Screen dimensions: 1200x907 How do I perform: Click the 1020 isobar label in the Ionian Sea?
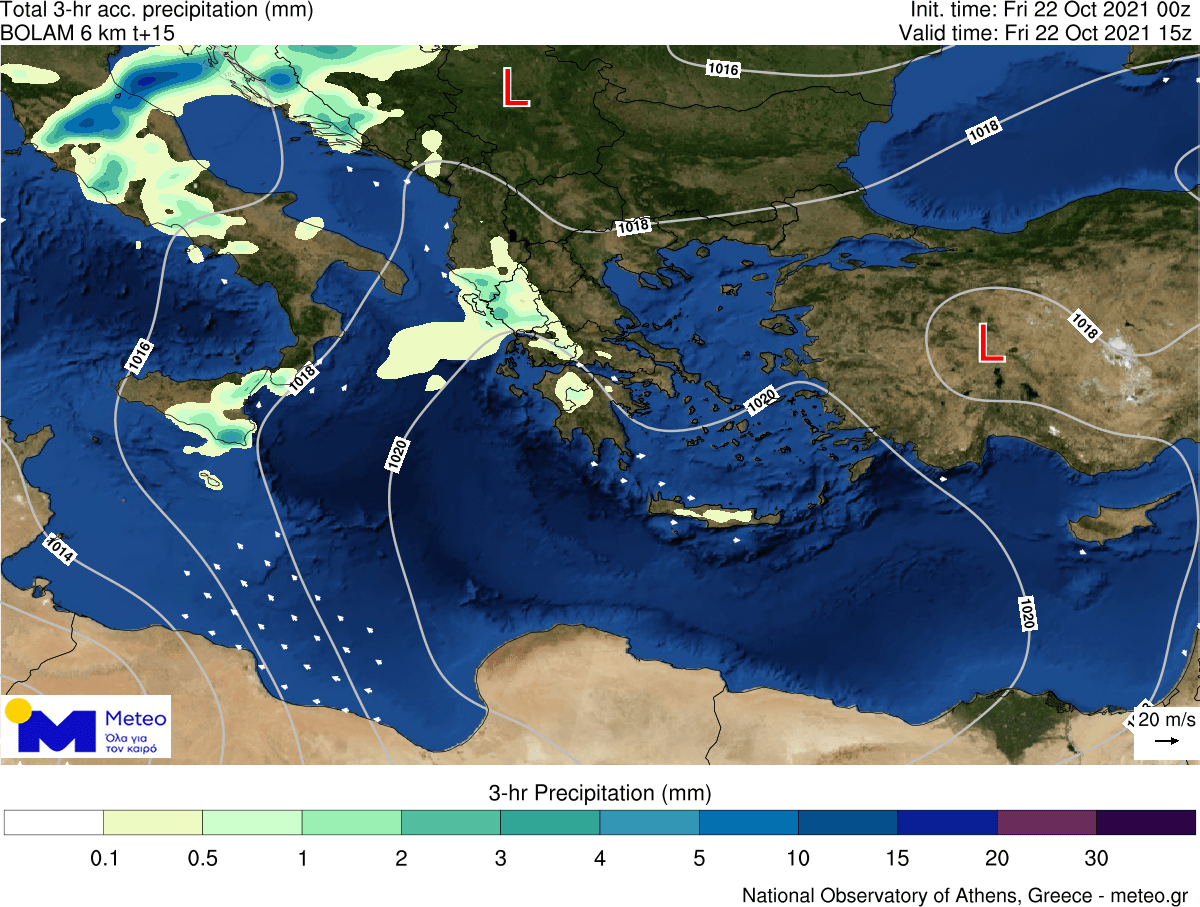(396, 455)
